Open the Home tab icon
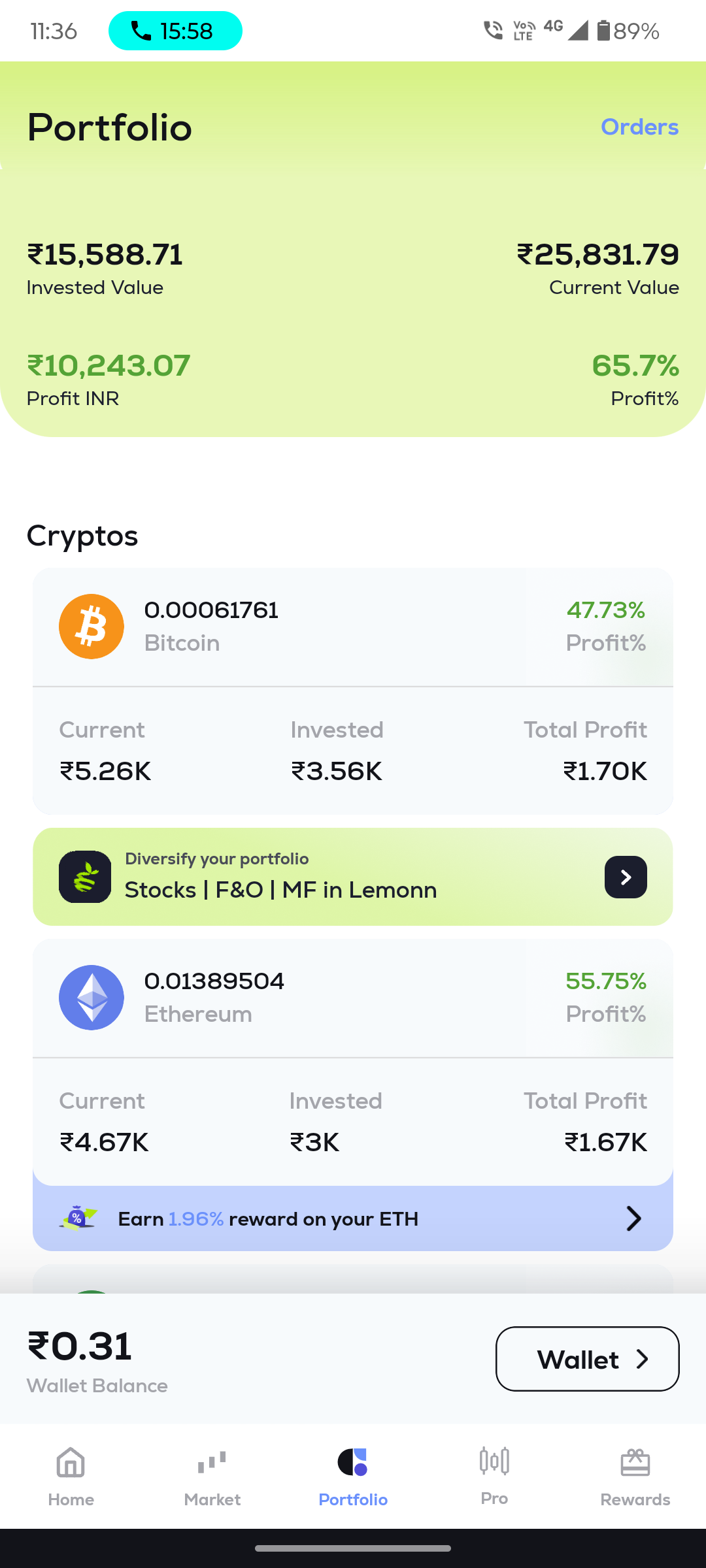706x1568 pixels. [x=71, y=1463]
